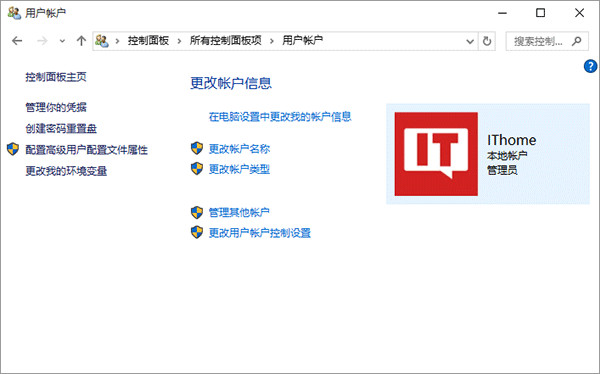Click the 更改帐户信息 heading
600x374 pixels.
tap(231, 83)
